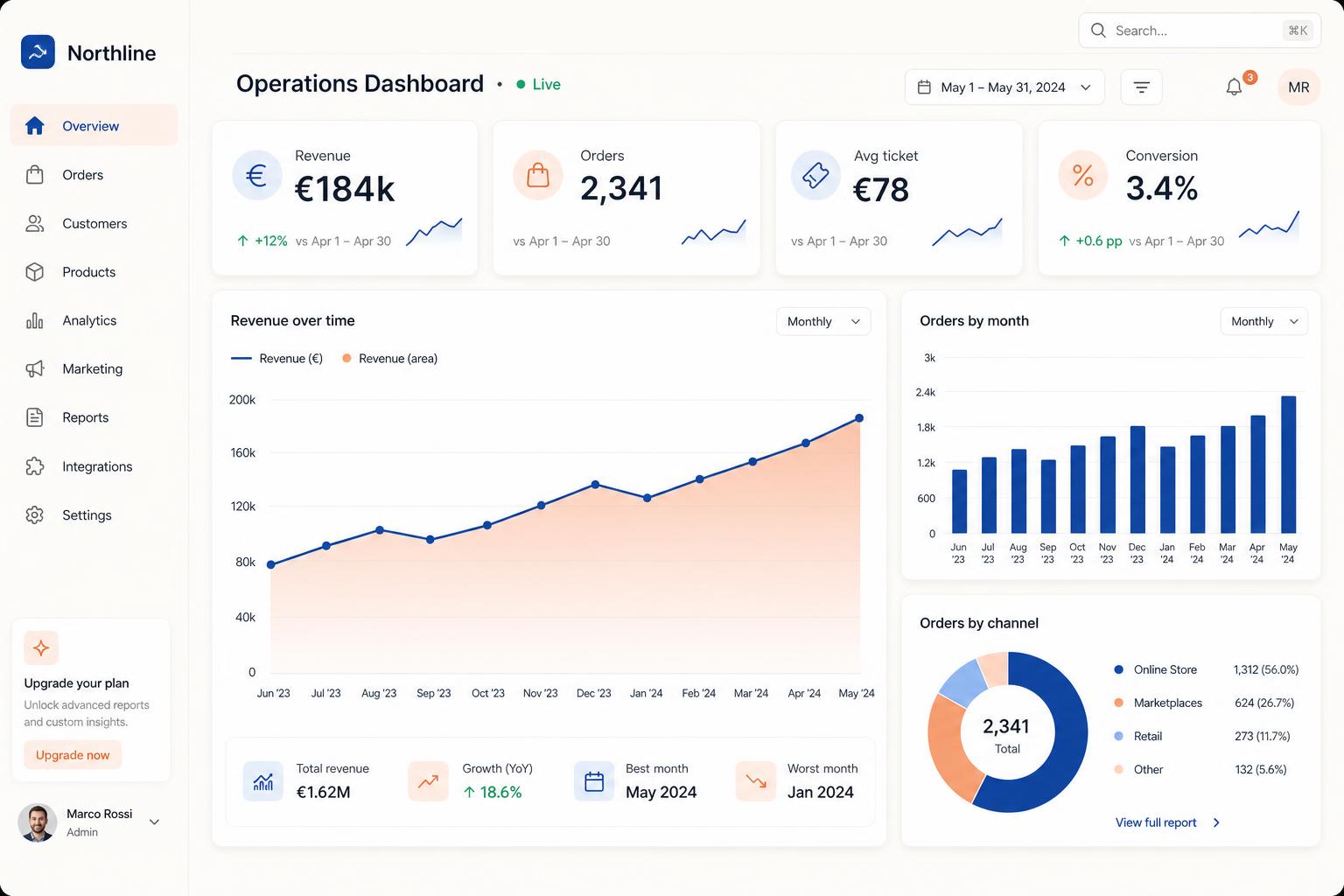Navigate to Products
1344x896 pixels.
click(94, 272)
